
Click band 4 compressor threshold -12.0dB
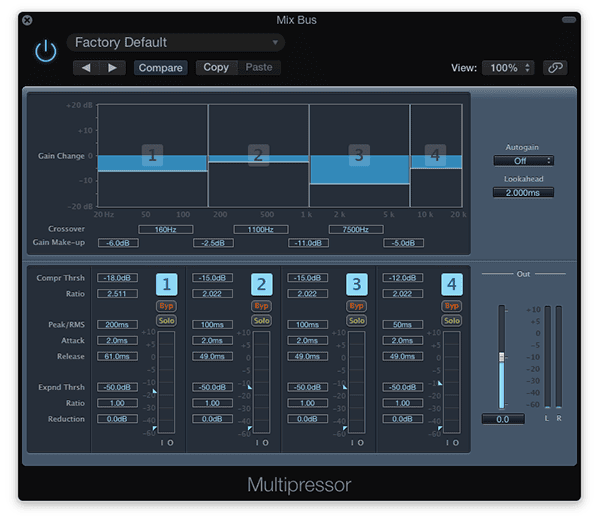click(403, 278)
